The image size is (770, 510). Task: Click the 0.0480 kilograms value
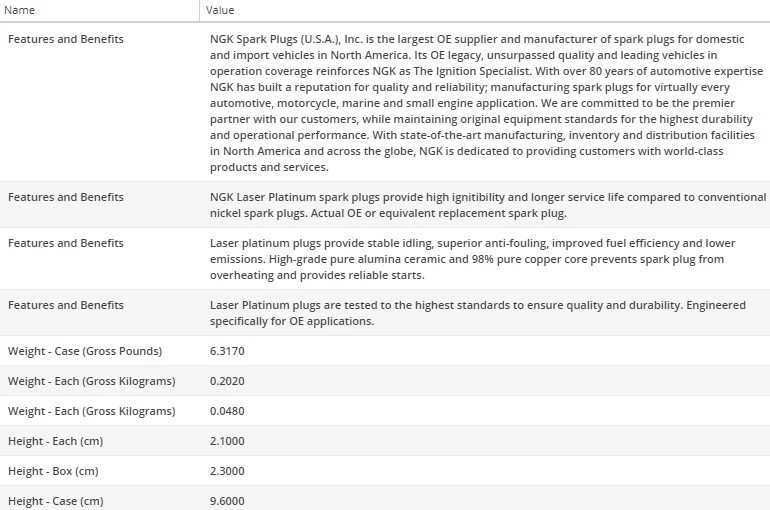tap(227, 411)
